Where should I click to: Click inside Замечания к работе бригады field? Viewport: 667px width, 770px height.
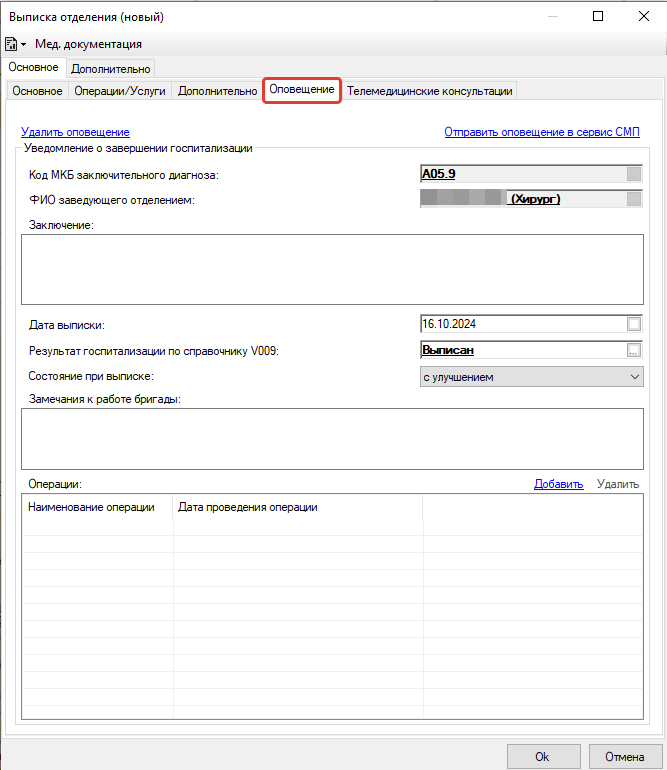(331, 438)
